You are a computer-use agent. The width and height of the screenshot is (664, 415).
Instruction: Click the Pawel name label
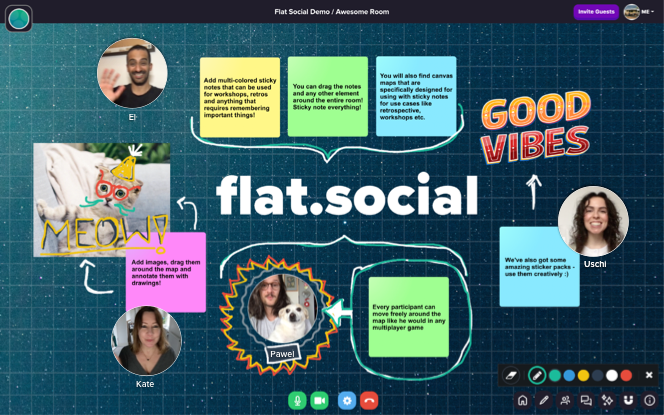[x=282, y=354]
